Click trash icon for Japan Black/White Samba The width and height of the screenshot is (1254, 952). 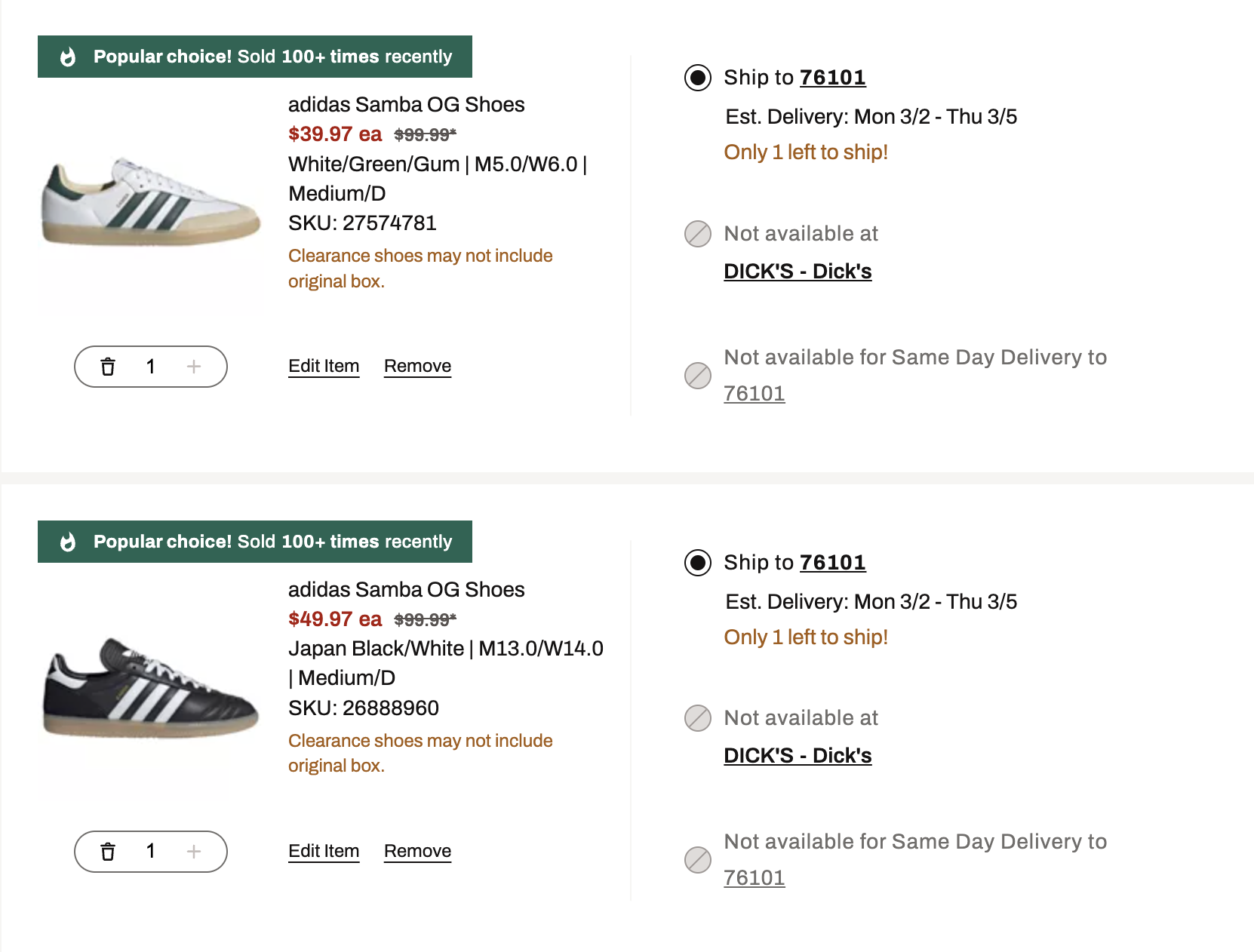click(x=108, y=852)
